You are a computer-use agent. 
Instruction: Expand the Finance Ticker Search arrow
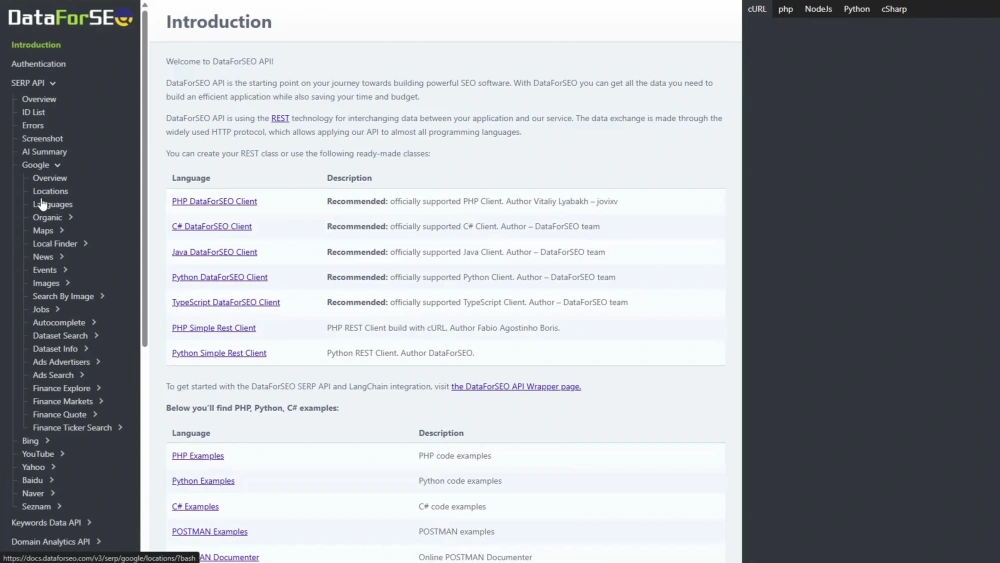pos(120,428)
